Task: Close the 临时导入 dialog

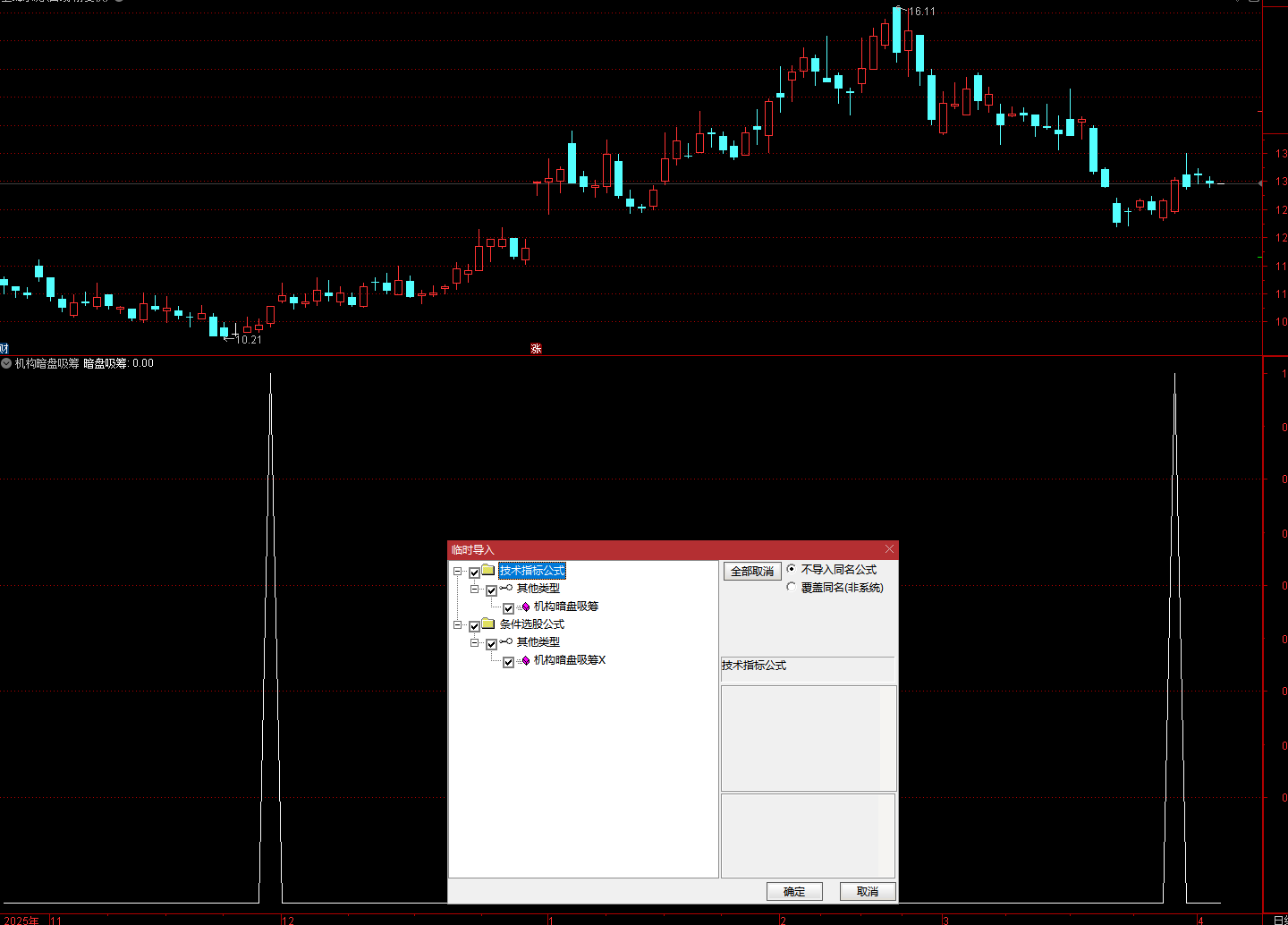Action: coord(889,549)
